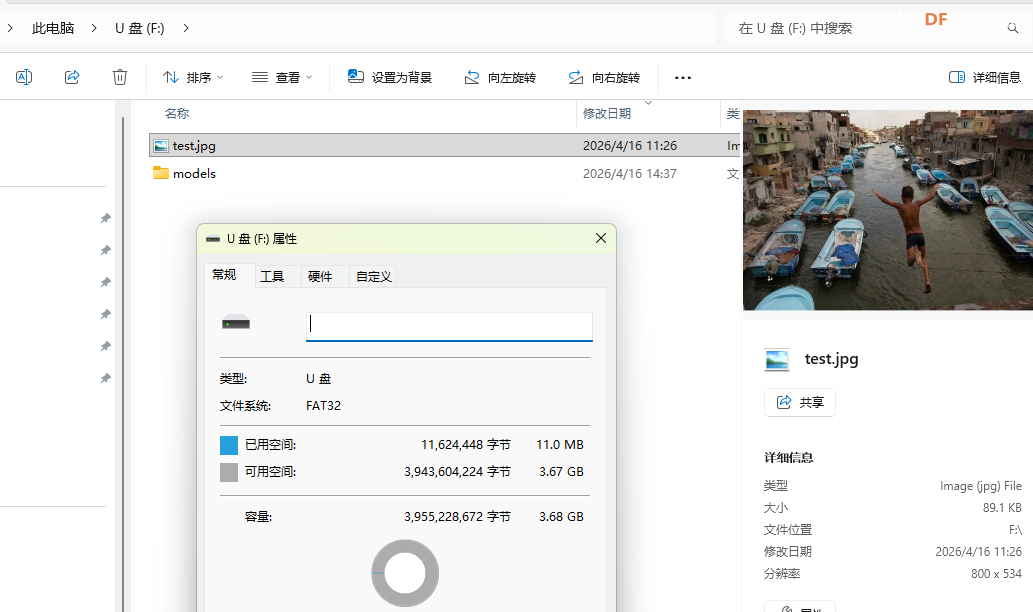Click the blue 已用空间 legend swatch

[228, 444]
